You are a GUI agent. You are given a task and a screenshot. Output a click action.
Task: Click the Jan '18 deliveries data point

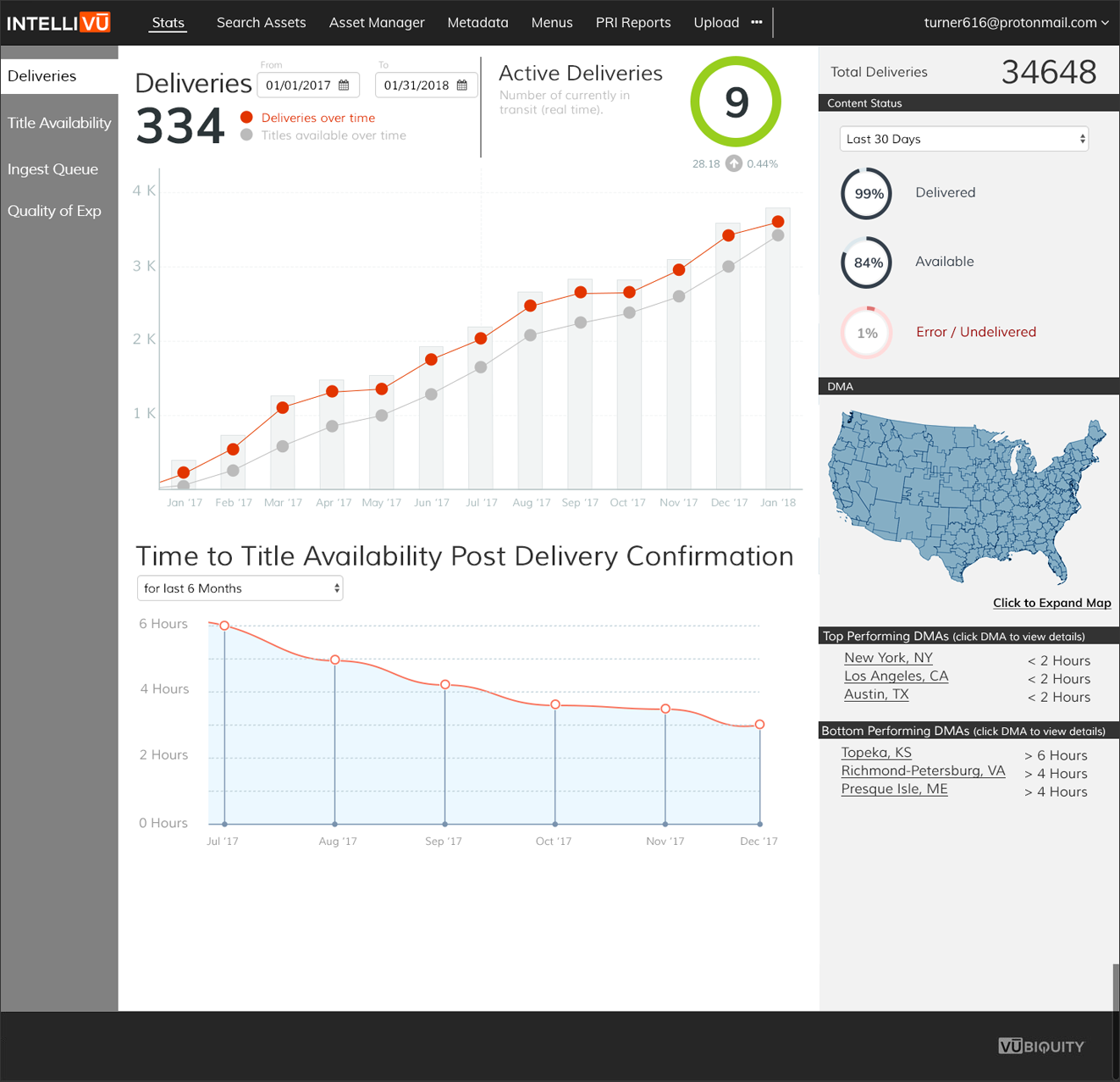(x=778, y=222)
